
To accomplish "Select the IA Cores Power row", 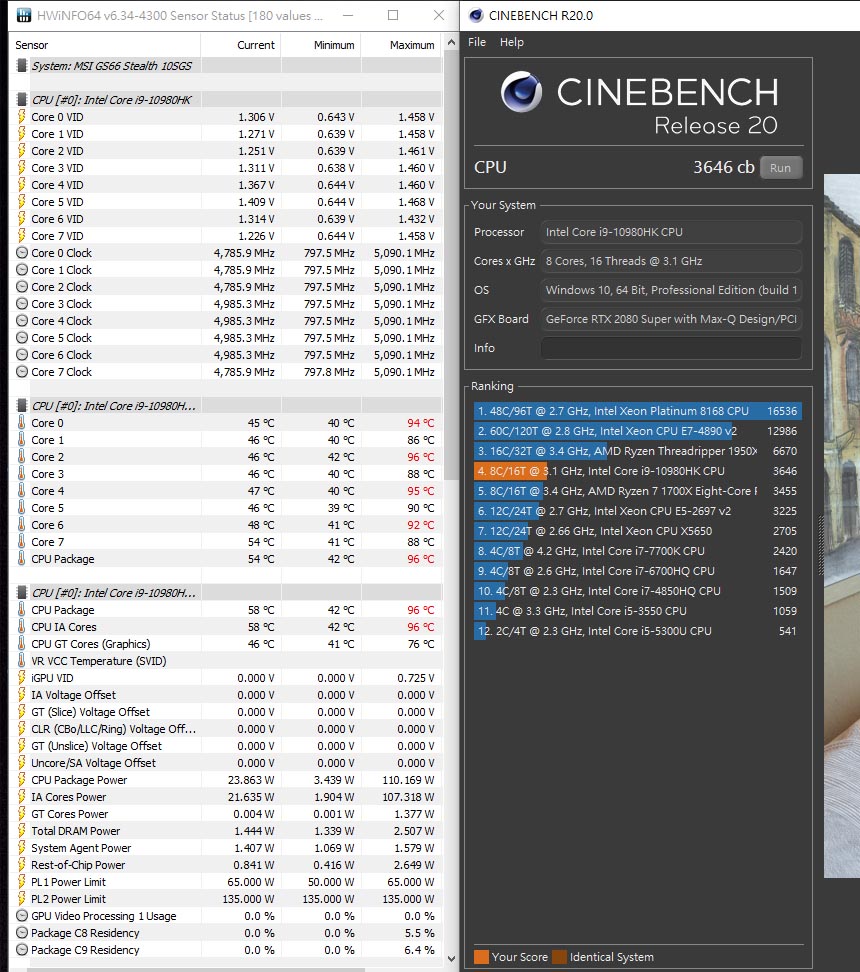I will 226,797.
